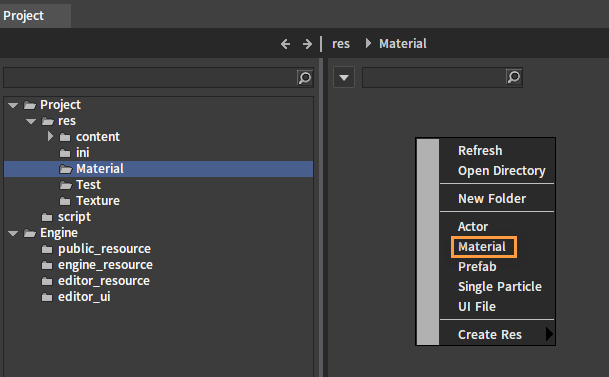
Task: Click the search magnifier in content panel
Action: coord(514,77)
